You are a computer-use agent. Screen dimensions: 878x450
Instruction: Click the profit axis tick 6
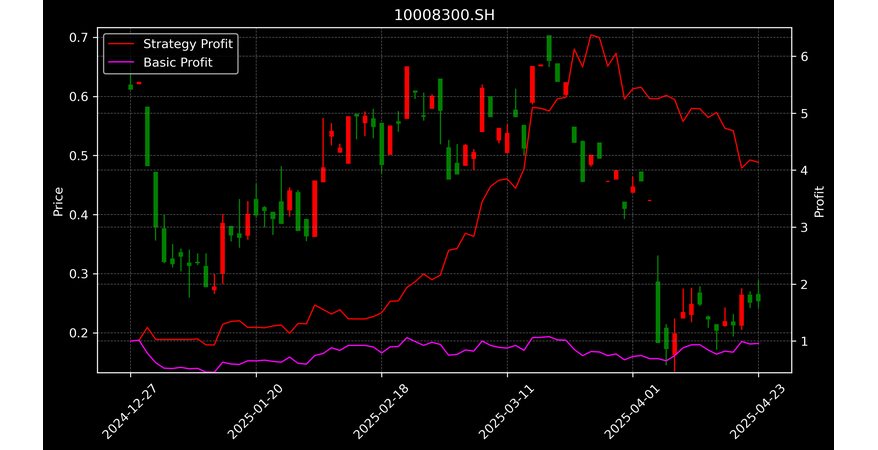804,57
